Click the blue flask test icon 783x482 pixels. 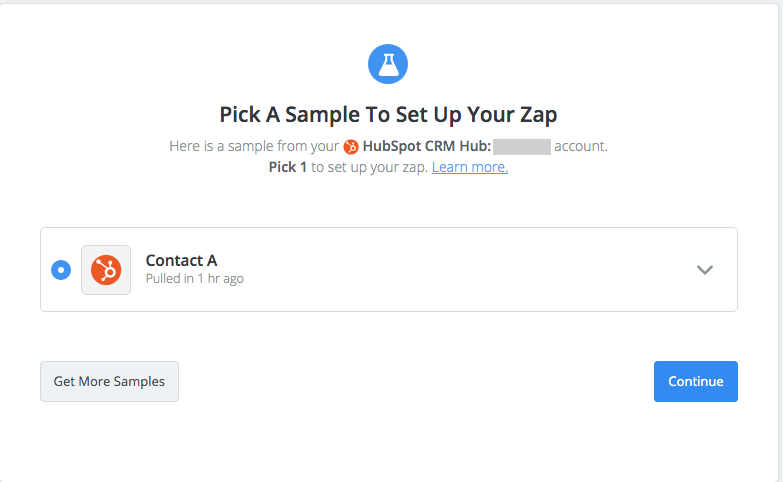click(x=388, y=64)
